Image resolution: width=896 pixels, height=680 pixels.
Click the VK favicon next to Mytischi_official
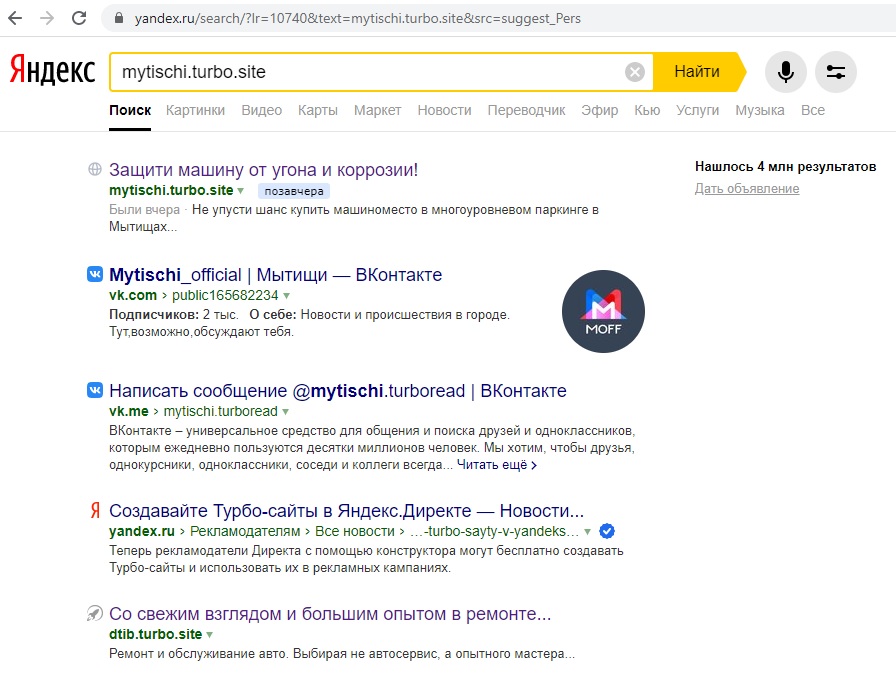point(95,275)
